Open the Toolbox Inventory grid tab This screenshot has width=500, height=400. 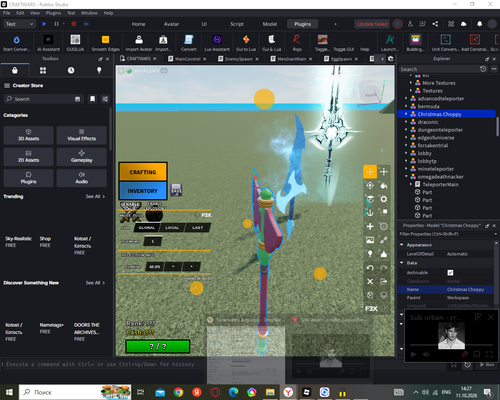pyautogui.click(x=43, y=70)
